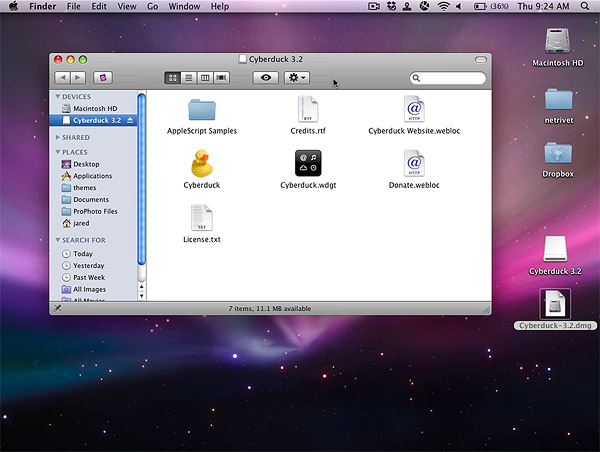Switch to icon view
Screen dimensions: 600x452
click(x=173, y=78)
